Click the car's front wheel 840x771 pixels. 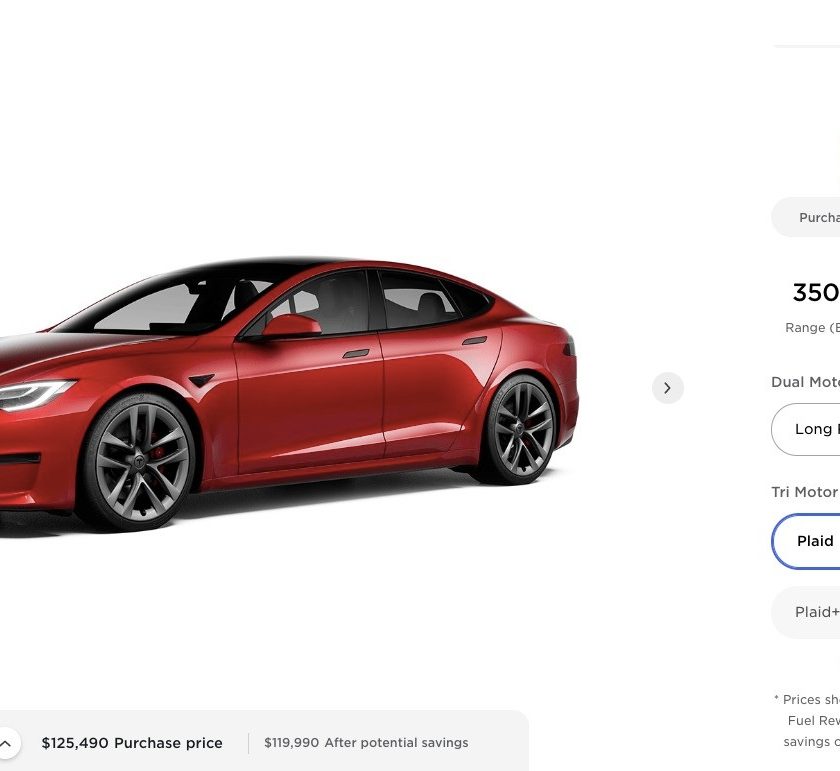138,463
